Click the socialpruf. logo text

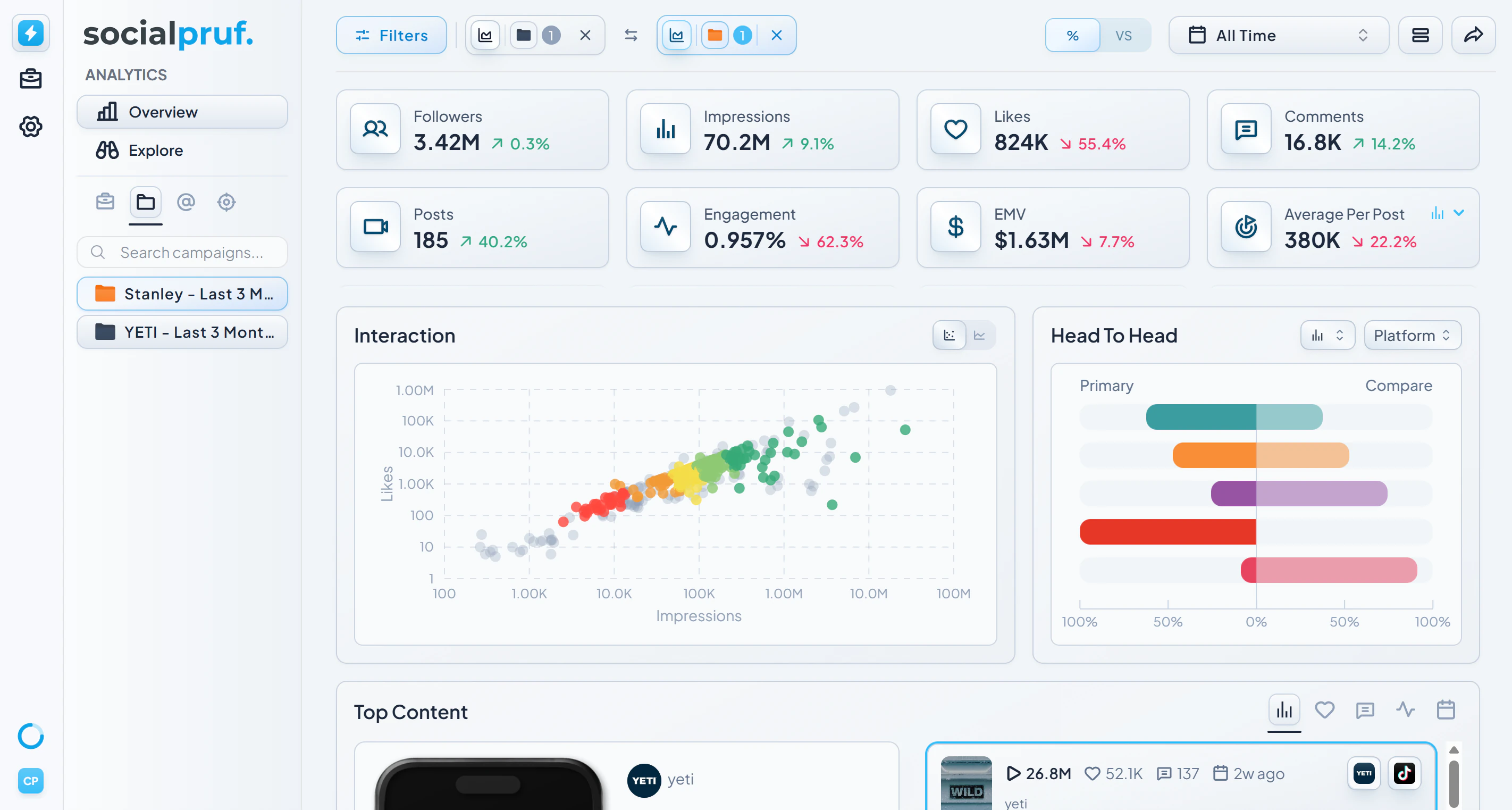[169, 34]
